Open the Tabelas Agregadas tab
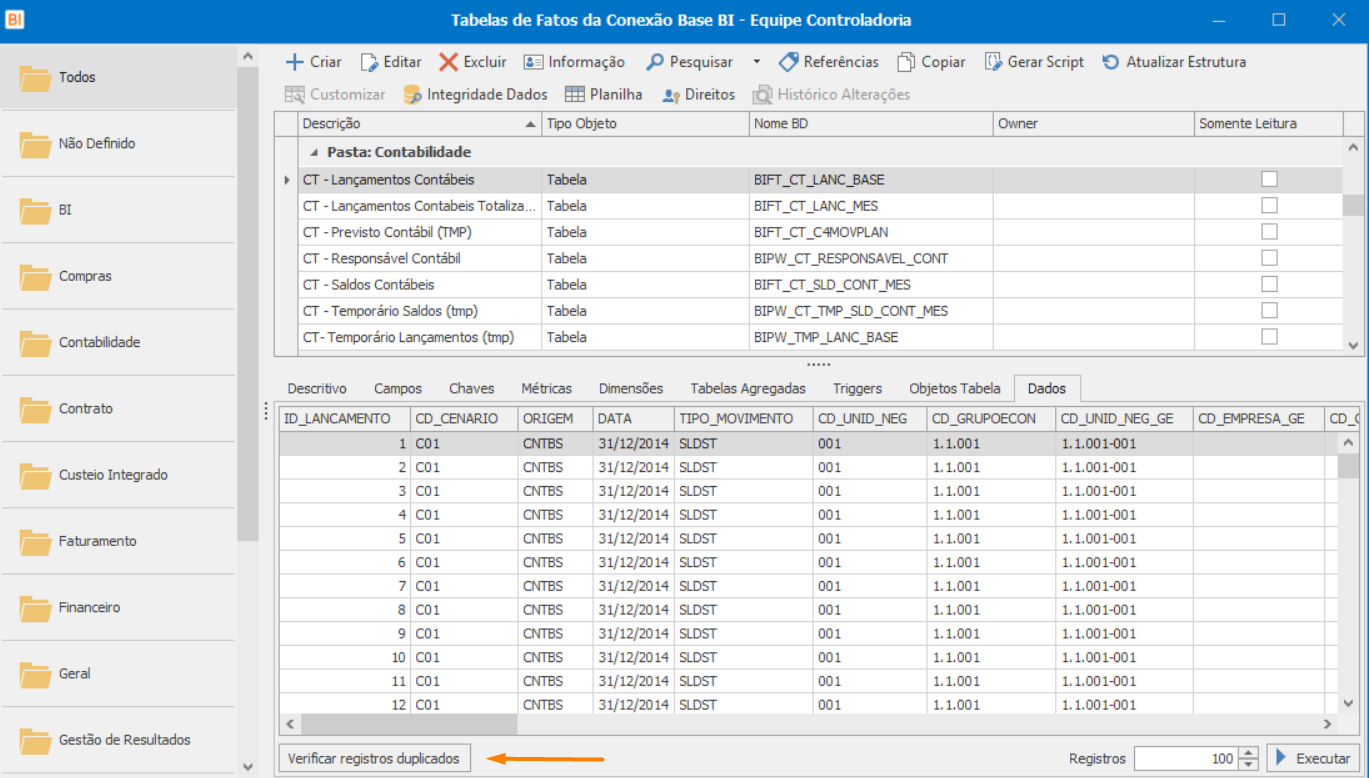The width and height of the screenshot is (1369, 778). (748, 388)
